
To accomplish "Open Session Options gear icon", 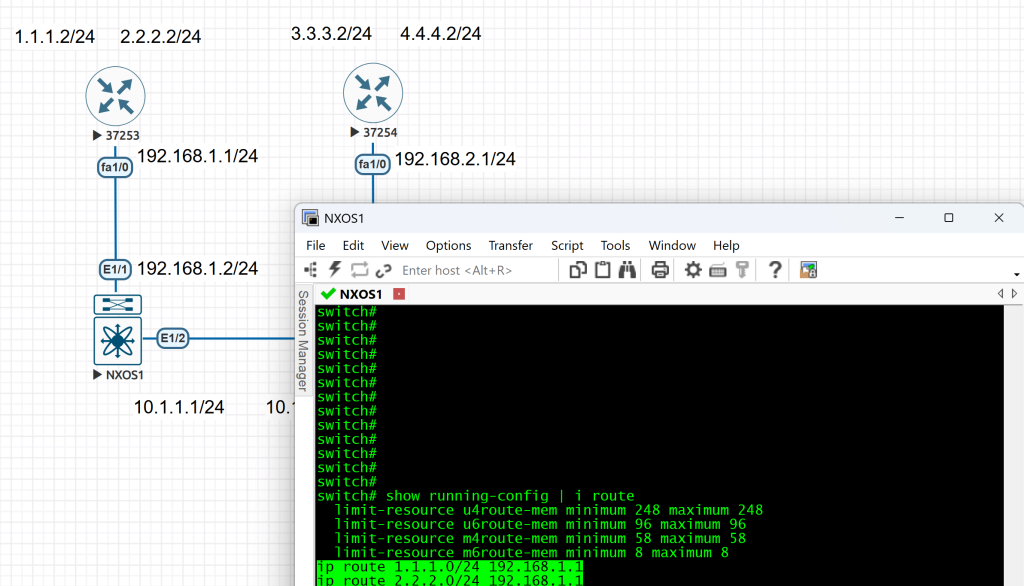I will coord(692,270).
